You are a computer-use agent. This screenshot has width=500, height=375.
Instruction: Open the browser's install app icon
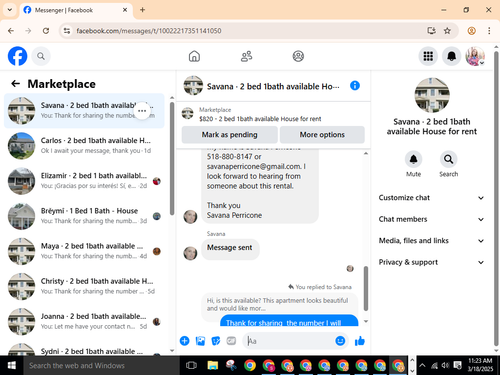click(x=431, y=31)
